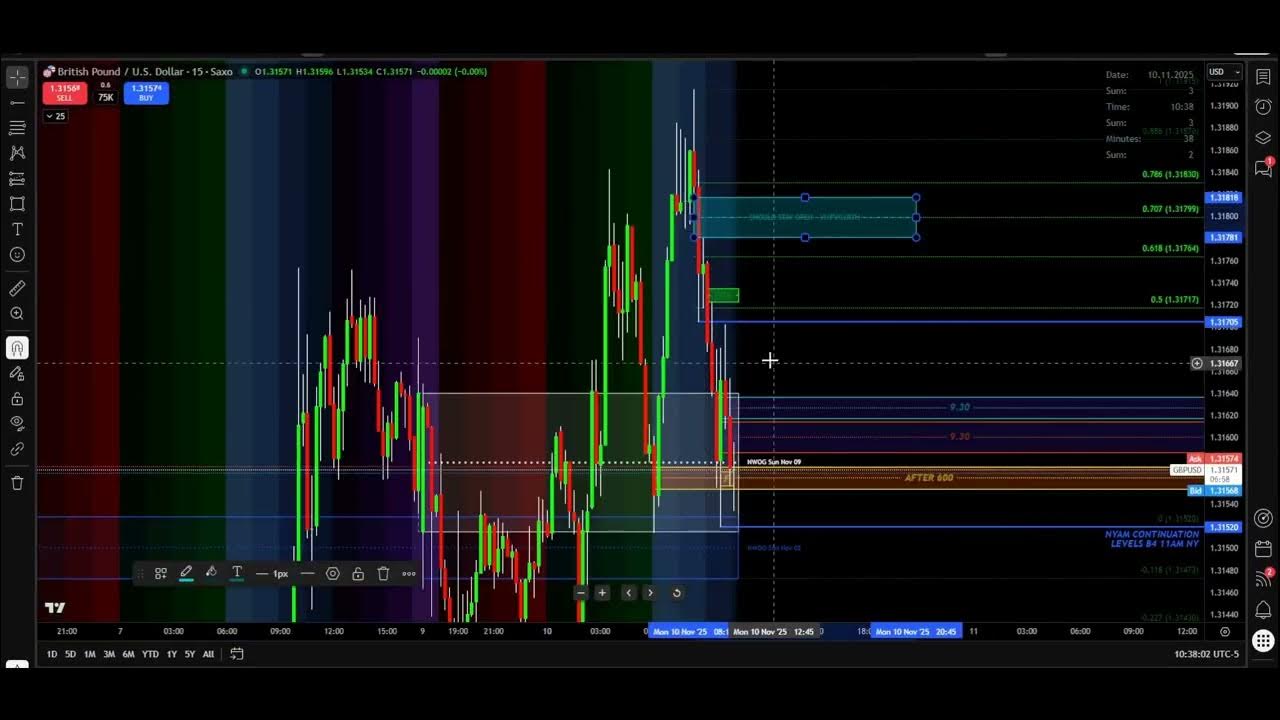
Task: Lock the selected drawing in floating toolbar
Action: [x=358, y=574]
